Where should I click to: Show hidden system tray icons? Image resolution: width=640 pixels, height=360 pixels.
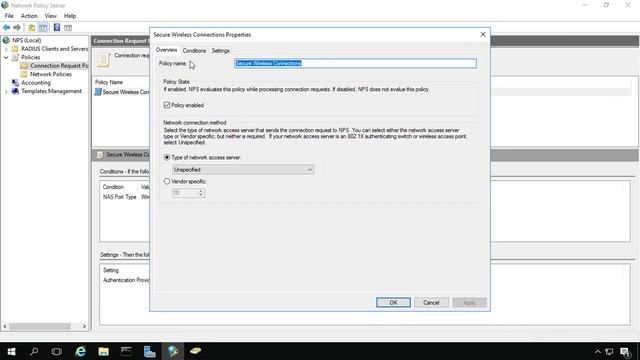pos(598,351)
